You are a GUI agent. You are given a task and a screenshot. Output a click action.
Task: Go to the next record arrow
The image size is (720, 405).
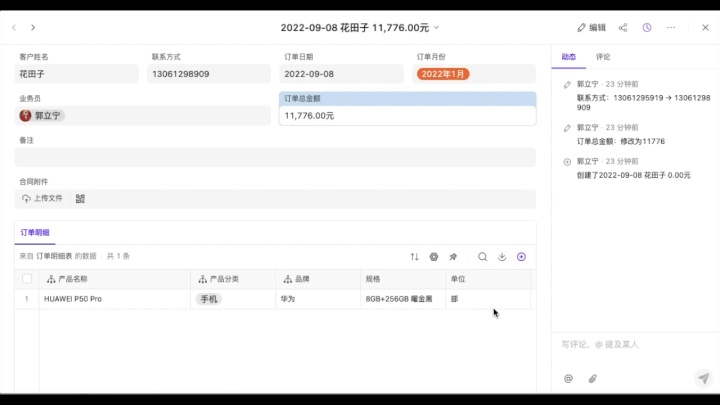[33, 28]
